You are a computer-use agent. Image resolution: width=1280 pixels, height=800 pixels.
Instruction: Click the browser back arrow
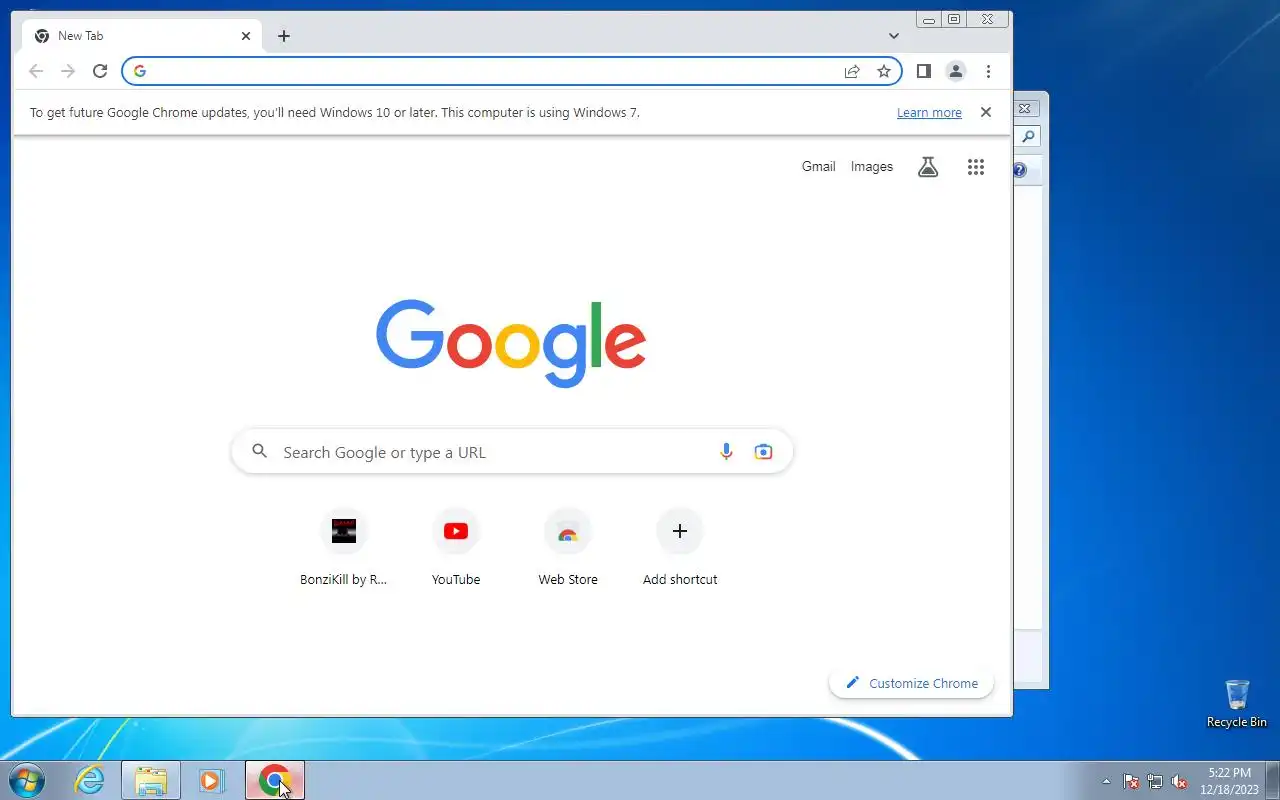tap(36, 71)
